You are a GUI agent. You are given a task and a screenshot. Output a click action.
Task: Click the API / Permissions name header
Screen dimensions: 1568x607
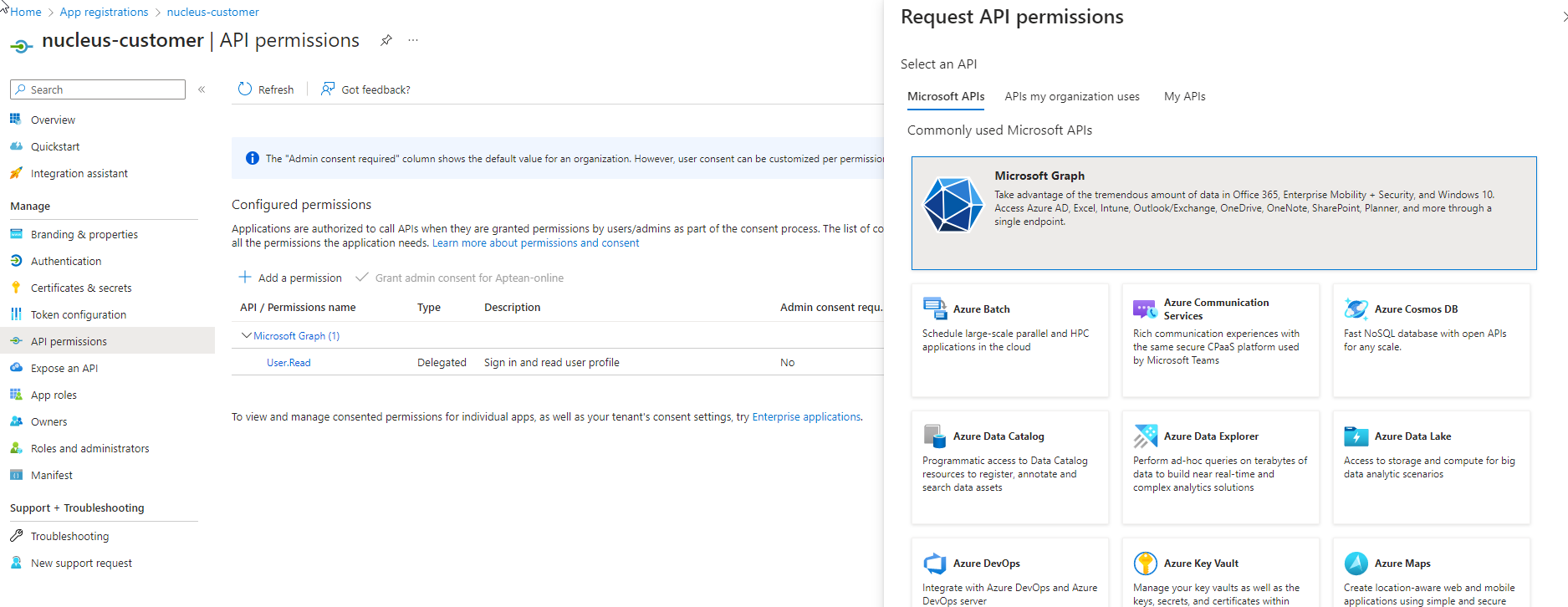click(298, 307)
